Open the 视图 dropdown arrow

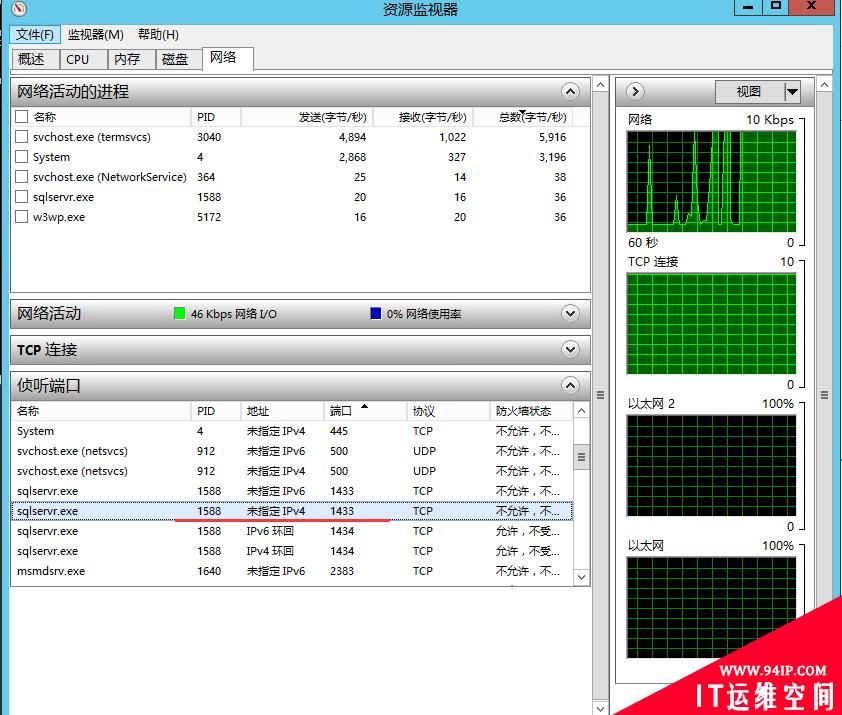coord(792,92)
